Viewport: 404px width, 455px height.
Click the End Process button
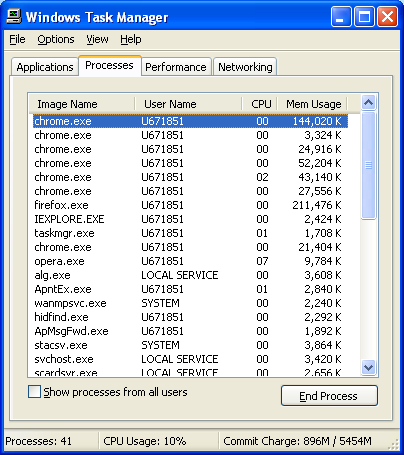point(329,396)
